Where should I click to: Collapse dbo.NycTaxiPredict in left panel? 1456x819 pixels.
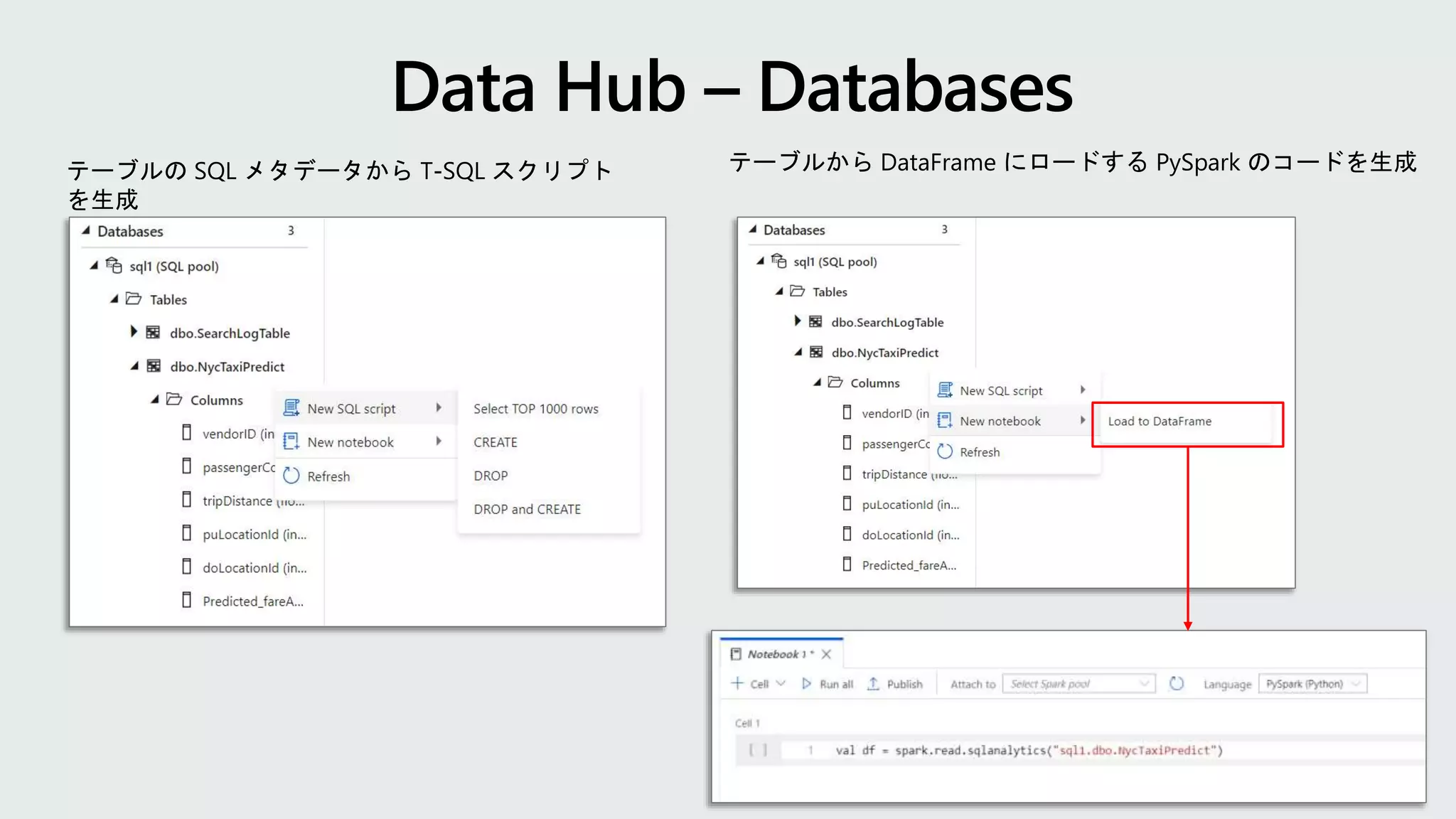tap(134, 365)
